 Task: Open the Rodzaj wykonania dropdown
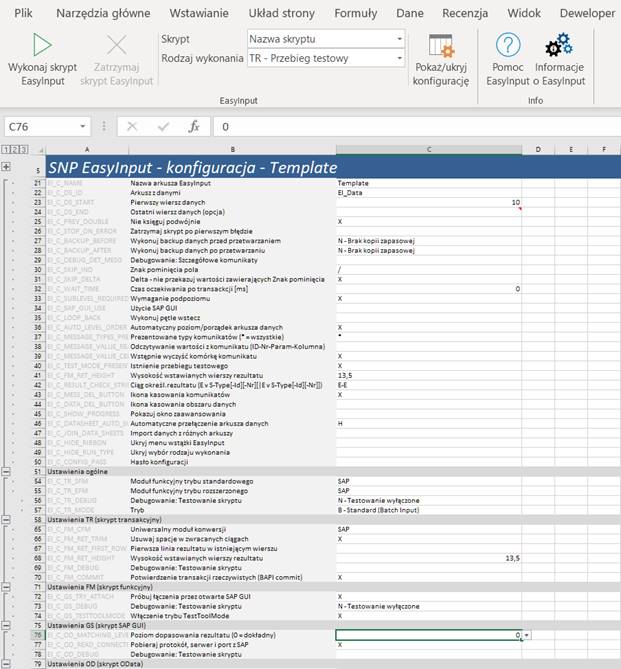pyautogui.click(x=399, y=58)
